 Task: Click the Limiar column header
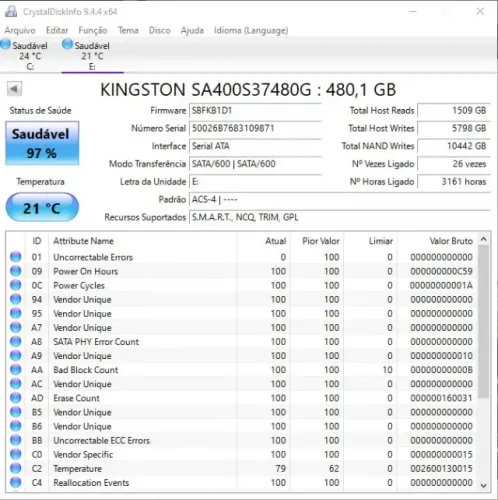[x=370, y=241]
